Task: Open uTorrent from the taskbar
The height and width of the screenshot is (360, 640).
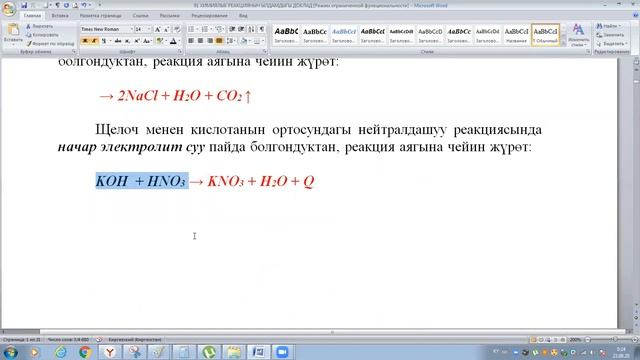Action: coord(209,352)
